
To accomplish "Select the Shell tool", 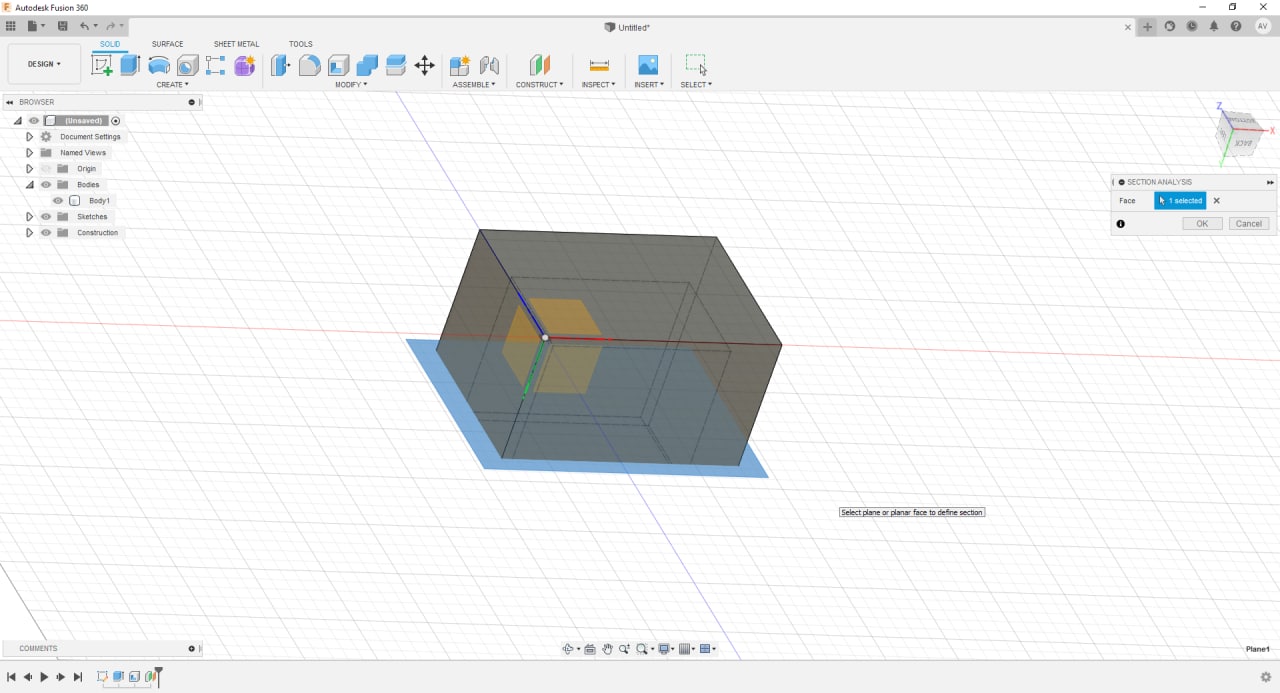I will click(x=339, y=65).
